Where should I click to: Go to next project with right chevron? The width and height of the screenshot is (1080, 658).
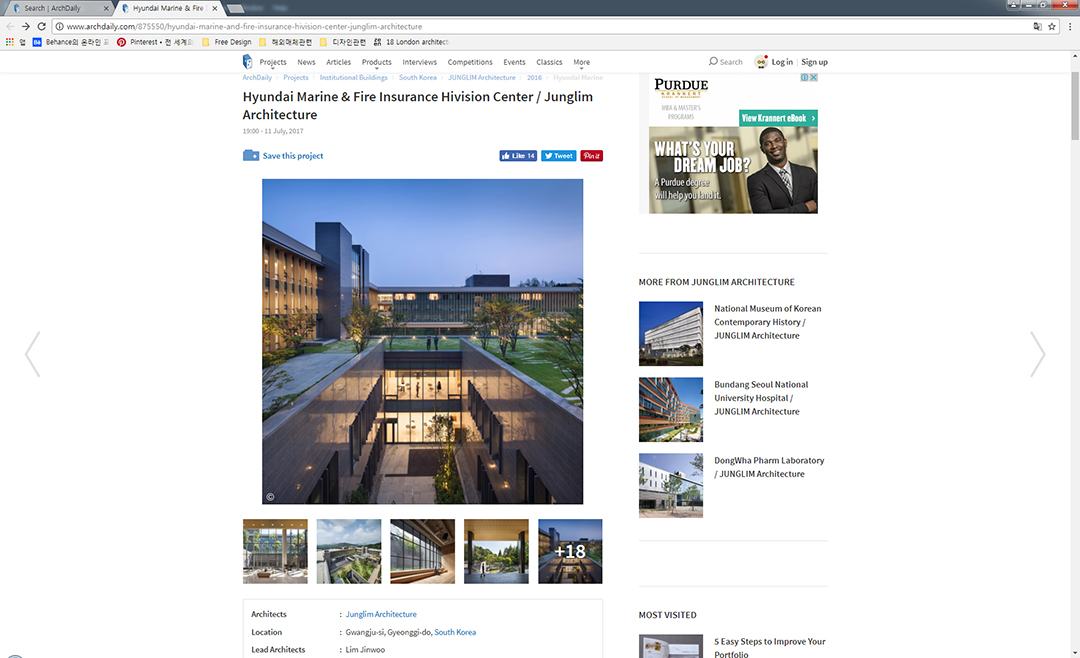pos(1037,354)
